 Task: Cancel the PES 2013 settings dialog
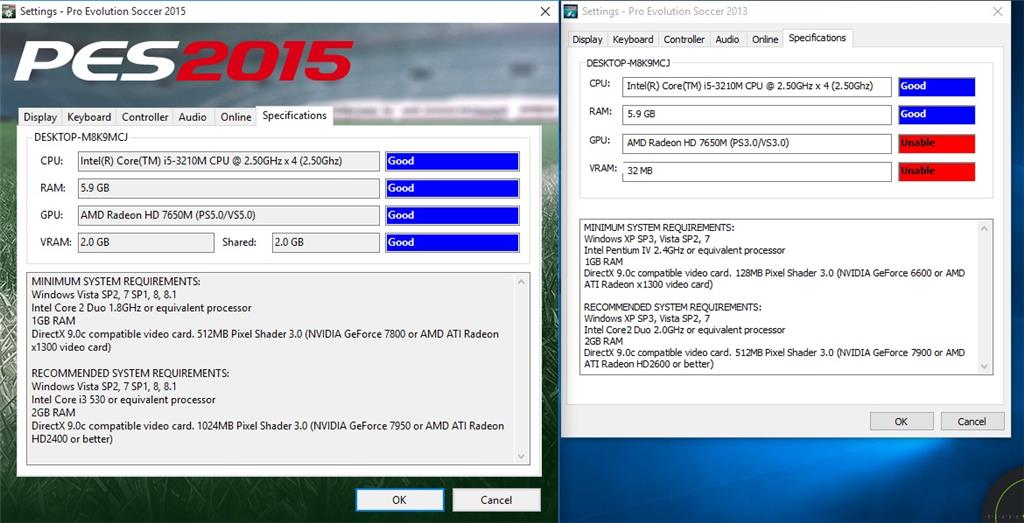pyautogui.click(x=972, y=421)
